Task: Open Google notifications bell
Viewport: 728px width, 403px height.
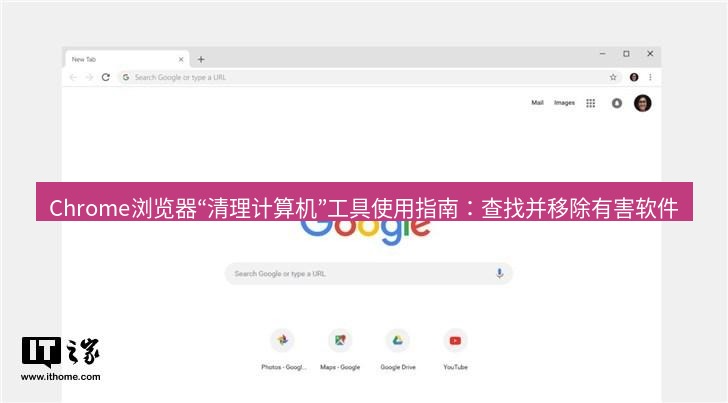Action: click(x=617, y=103)
